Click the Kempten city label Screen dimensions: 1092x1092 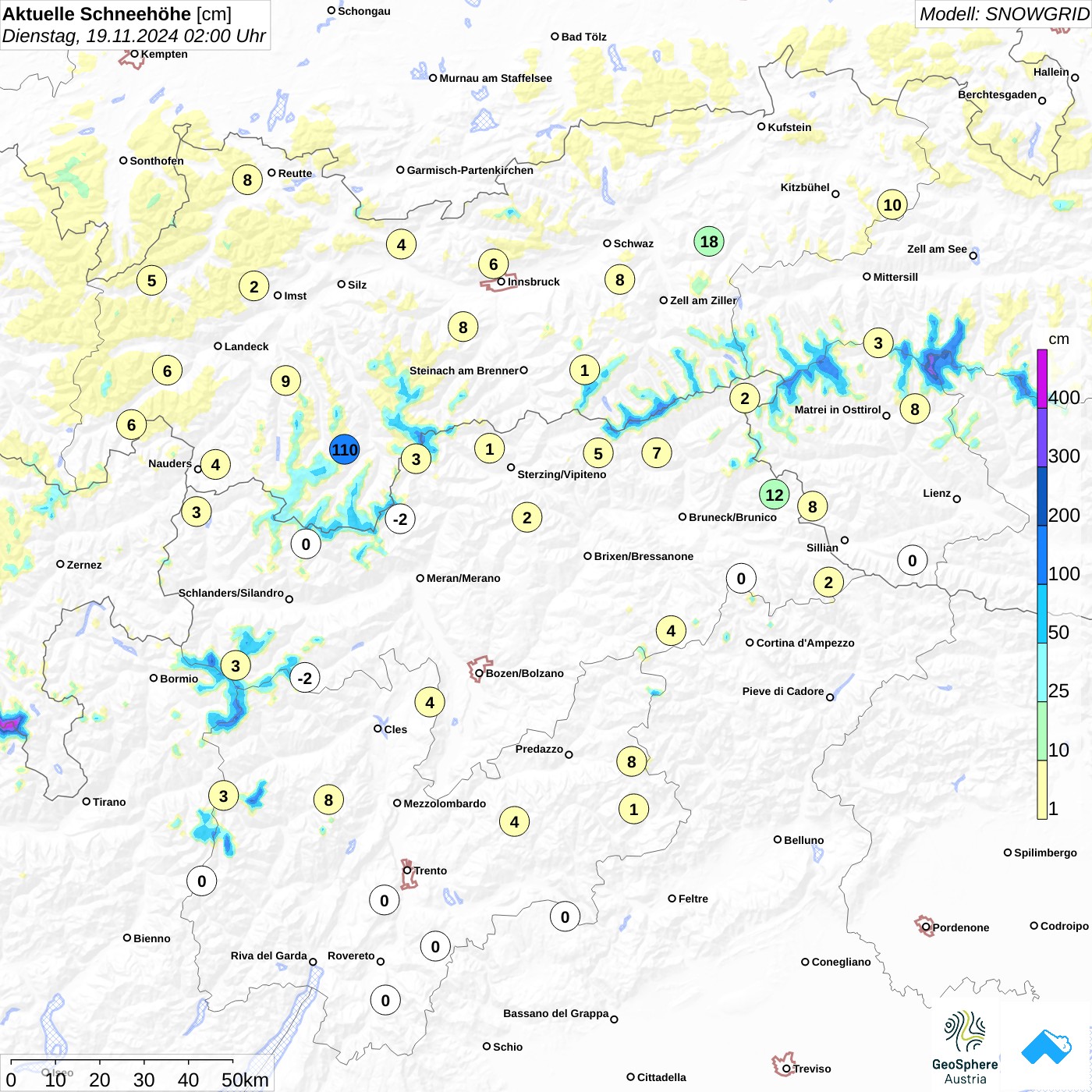(164, 54)
